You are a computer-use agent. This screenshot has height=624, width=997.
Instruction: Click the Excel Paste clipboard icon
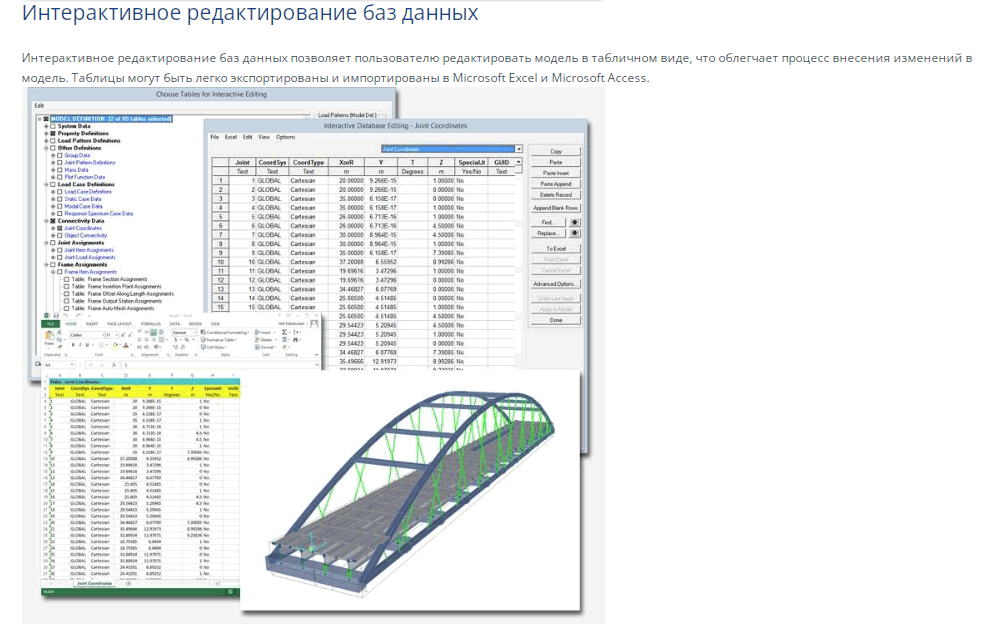pyautogui.click(x=50, y=335)
